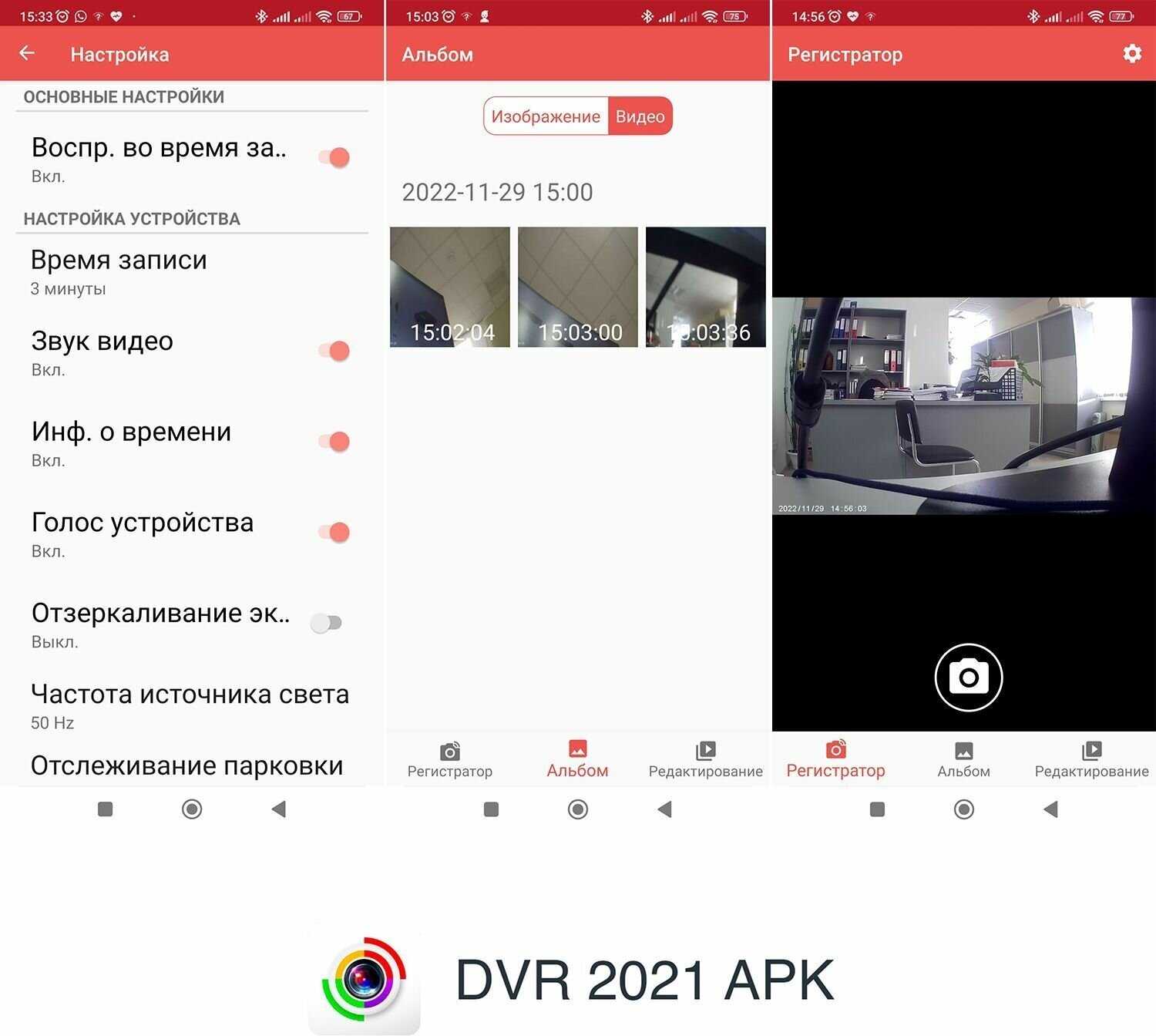Open settings via the gear icon
Viewport: 1156px width, 1036px height.
point(1131,54)
